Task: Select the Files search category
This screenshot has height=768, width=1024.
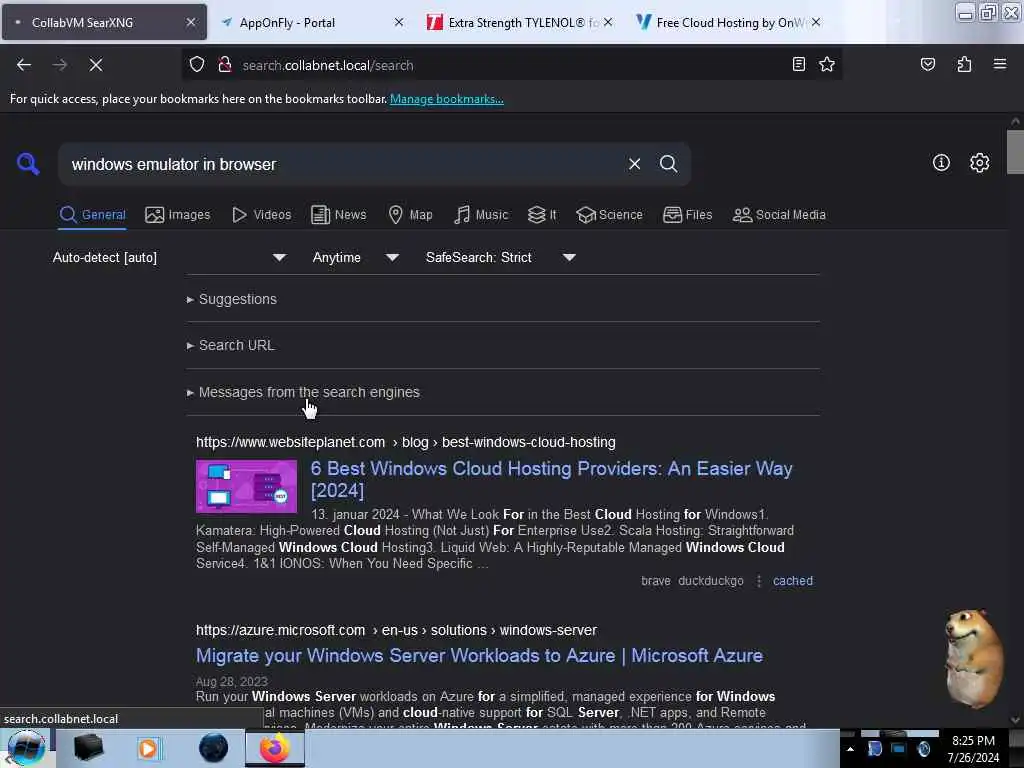Action: point(687,215)
